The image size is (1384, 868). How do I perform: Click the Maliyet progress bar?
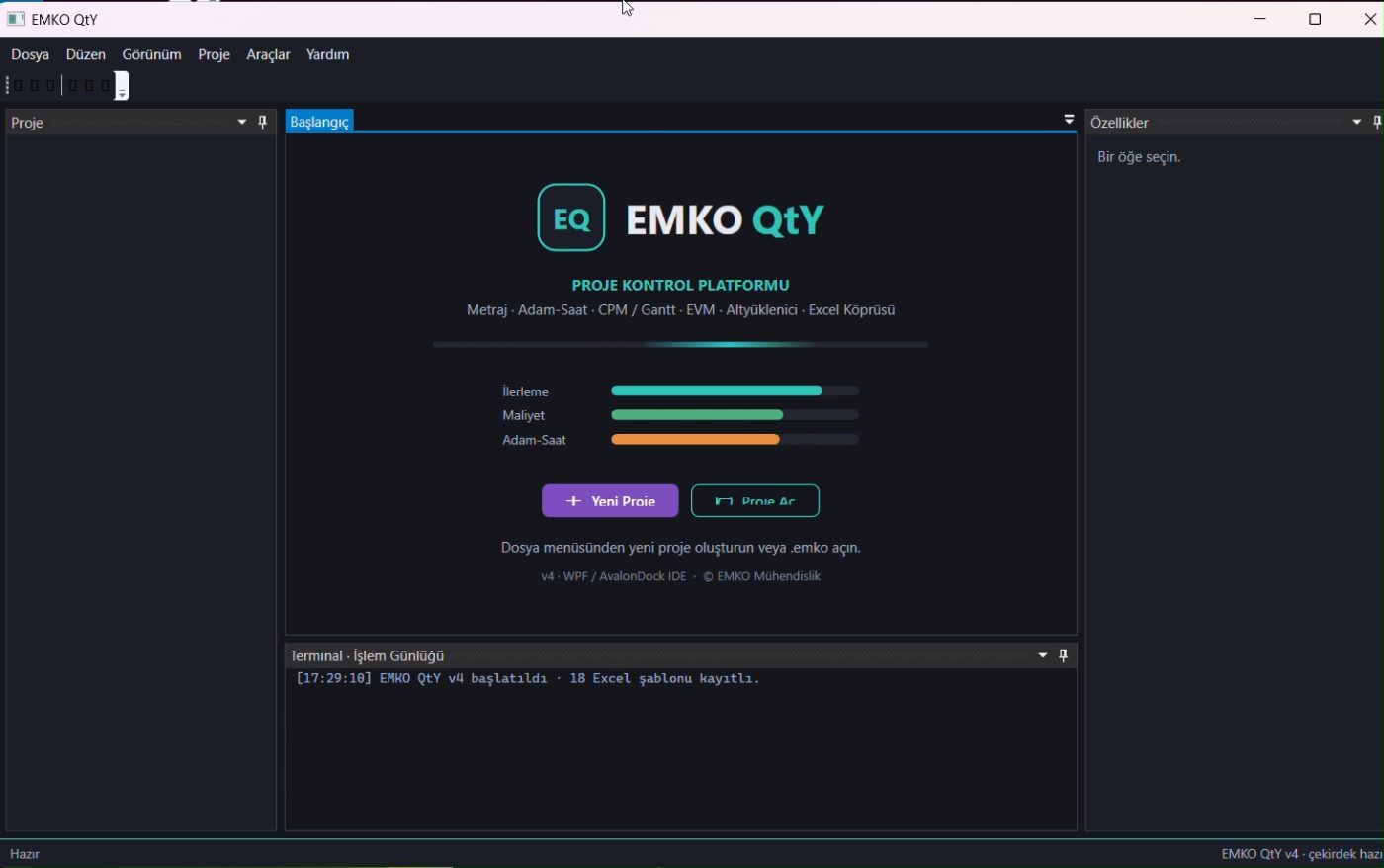(735, 415)
